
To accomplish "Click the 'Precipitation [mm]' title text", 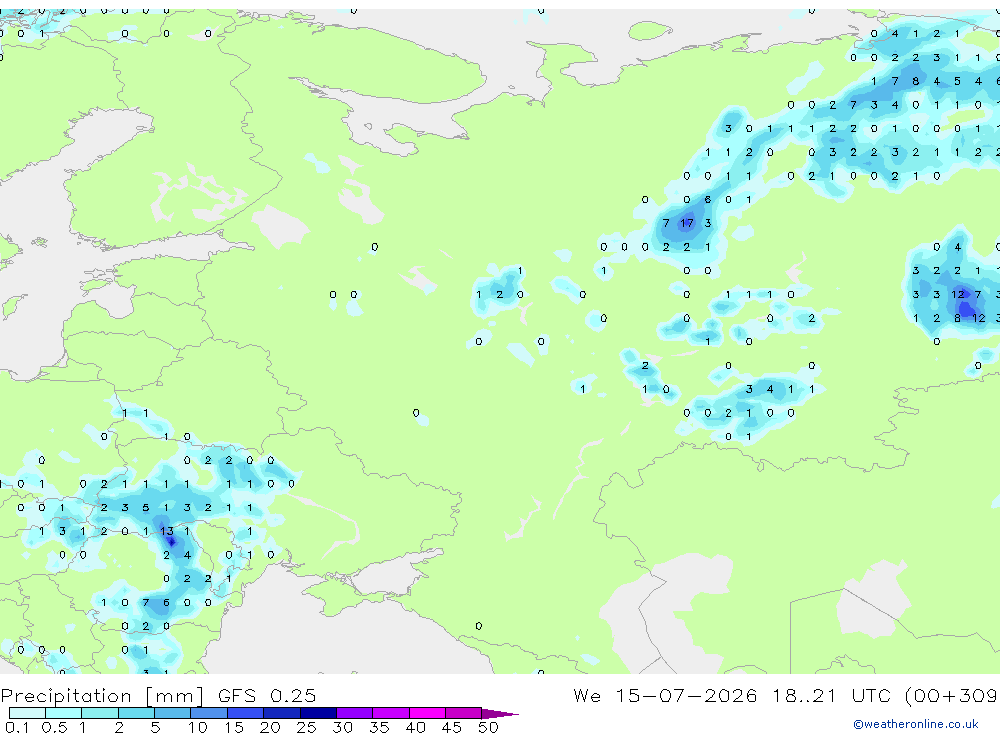I will coord(102,696).
